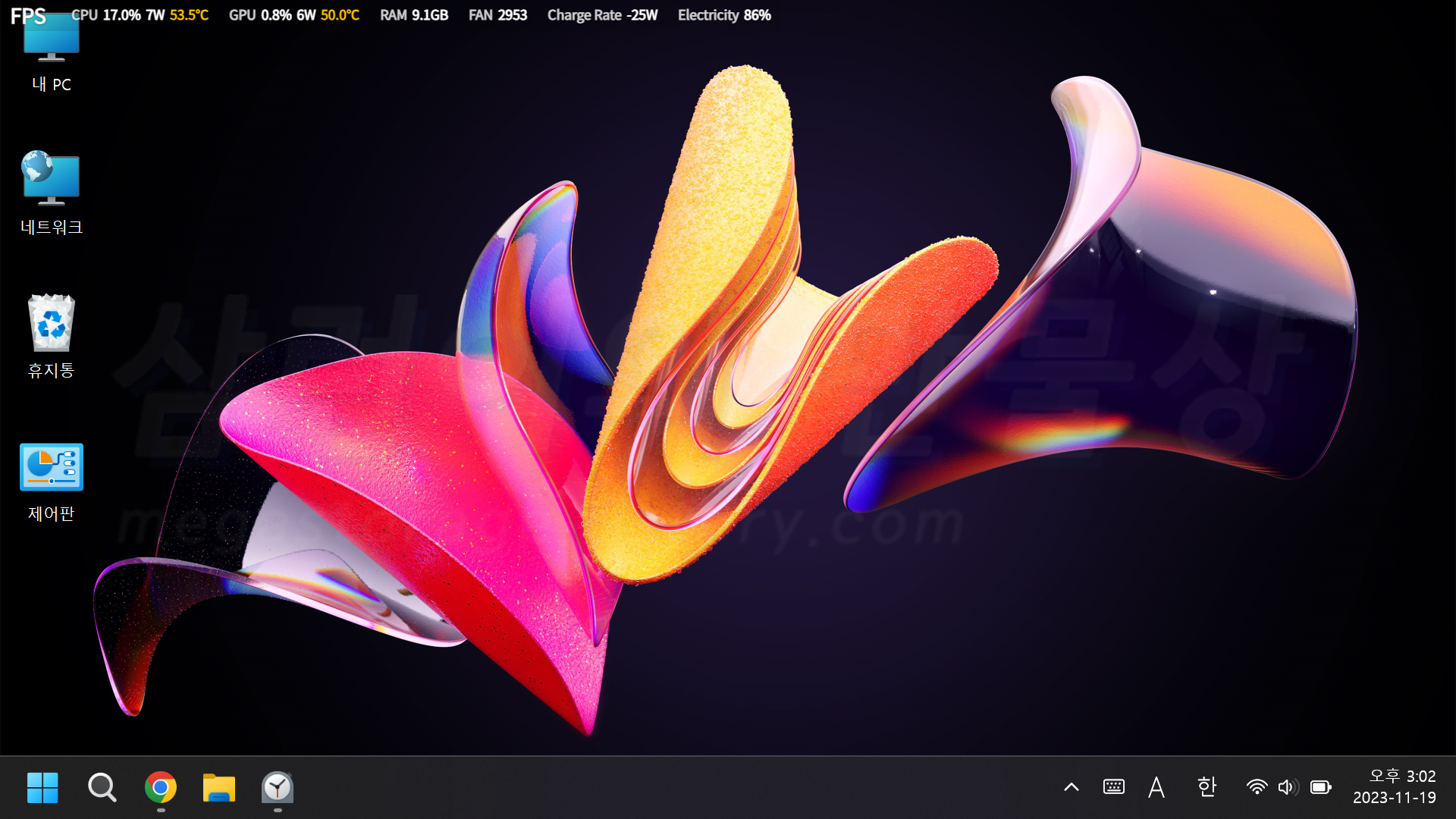Image resolution: width=1456 pixels, height=819 pixels.
Task: Click the speaker volume tray icon
Action: click(x=1288, y=787)
